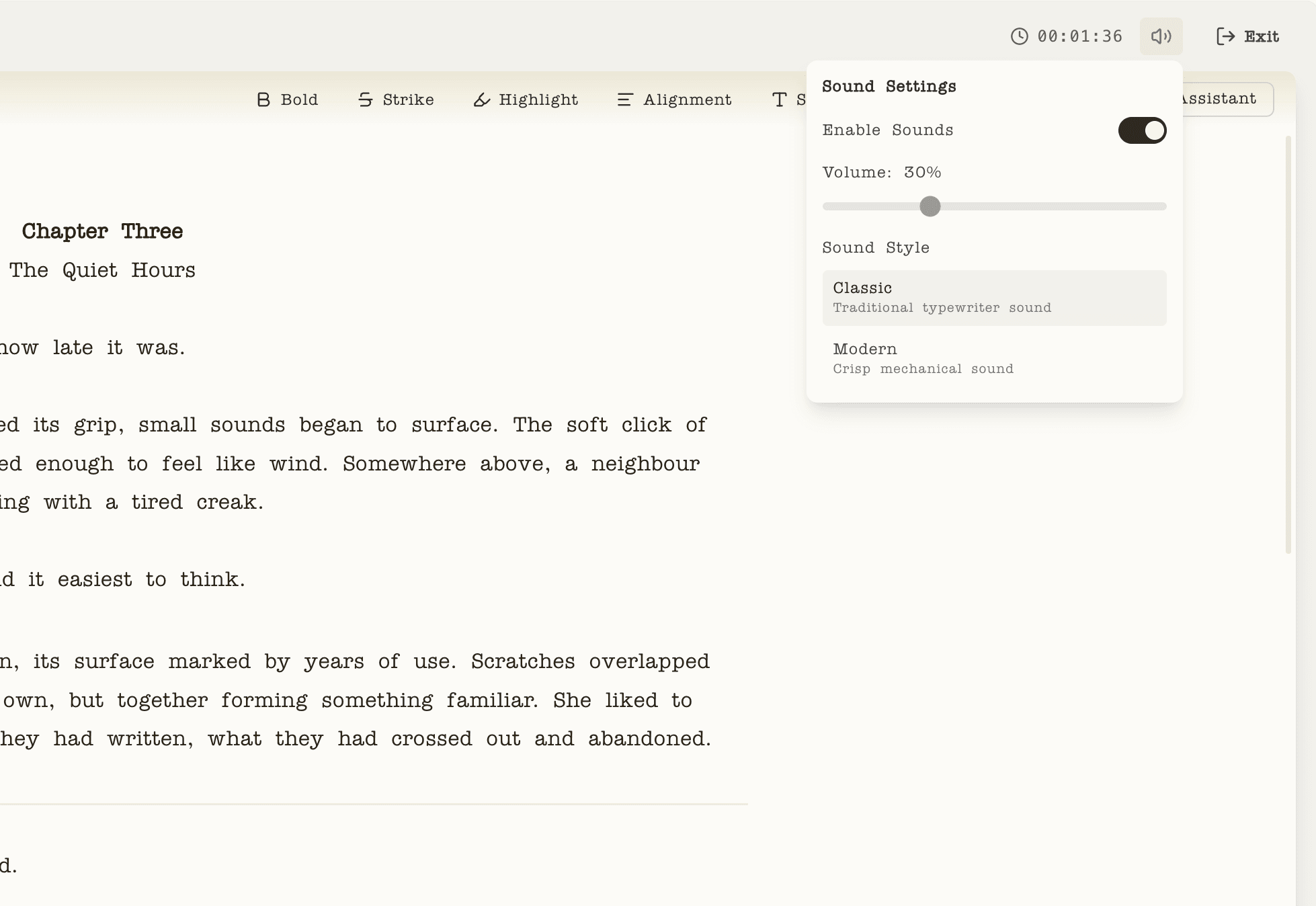1316x906 pixels.
Task: Click the Chapter Three heading text
Action: click(102, 231)
